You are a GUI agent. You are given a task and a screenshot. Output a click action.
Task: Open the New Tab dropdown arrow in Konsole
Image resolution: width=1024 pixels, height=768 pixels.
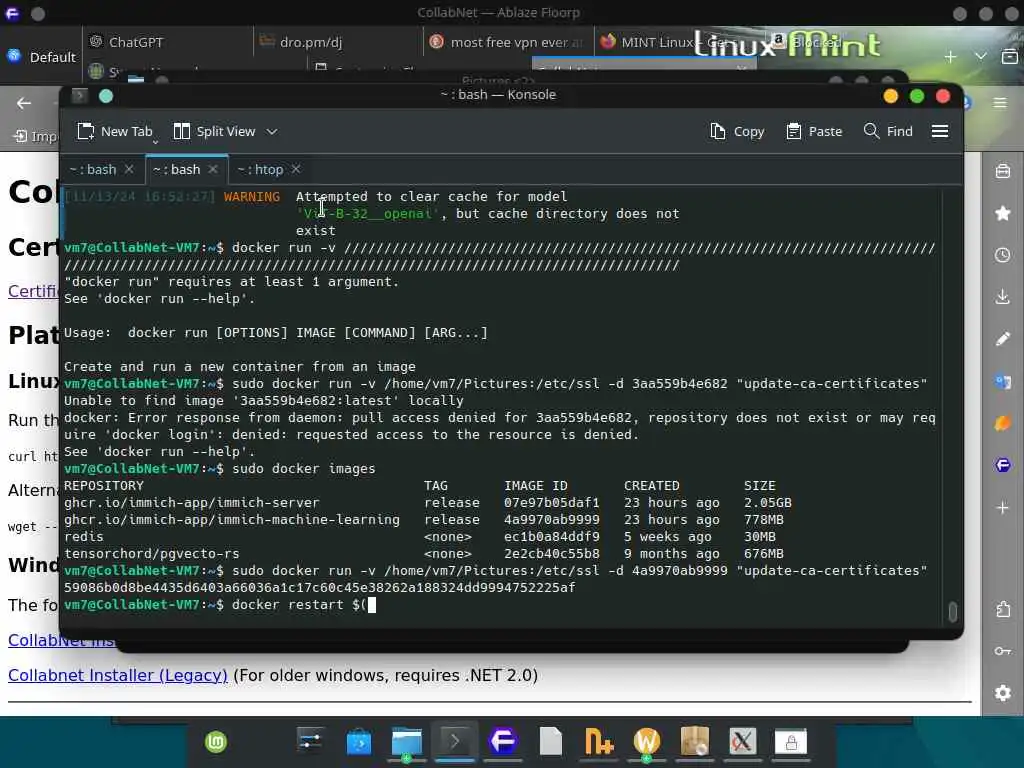[155, 141]
